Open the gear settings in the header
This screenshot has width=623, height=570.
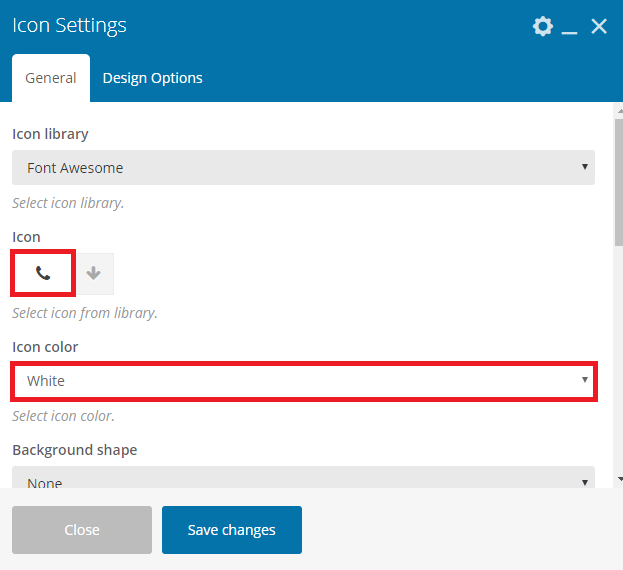tap(542, 27)
